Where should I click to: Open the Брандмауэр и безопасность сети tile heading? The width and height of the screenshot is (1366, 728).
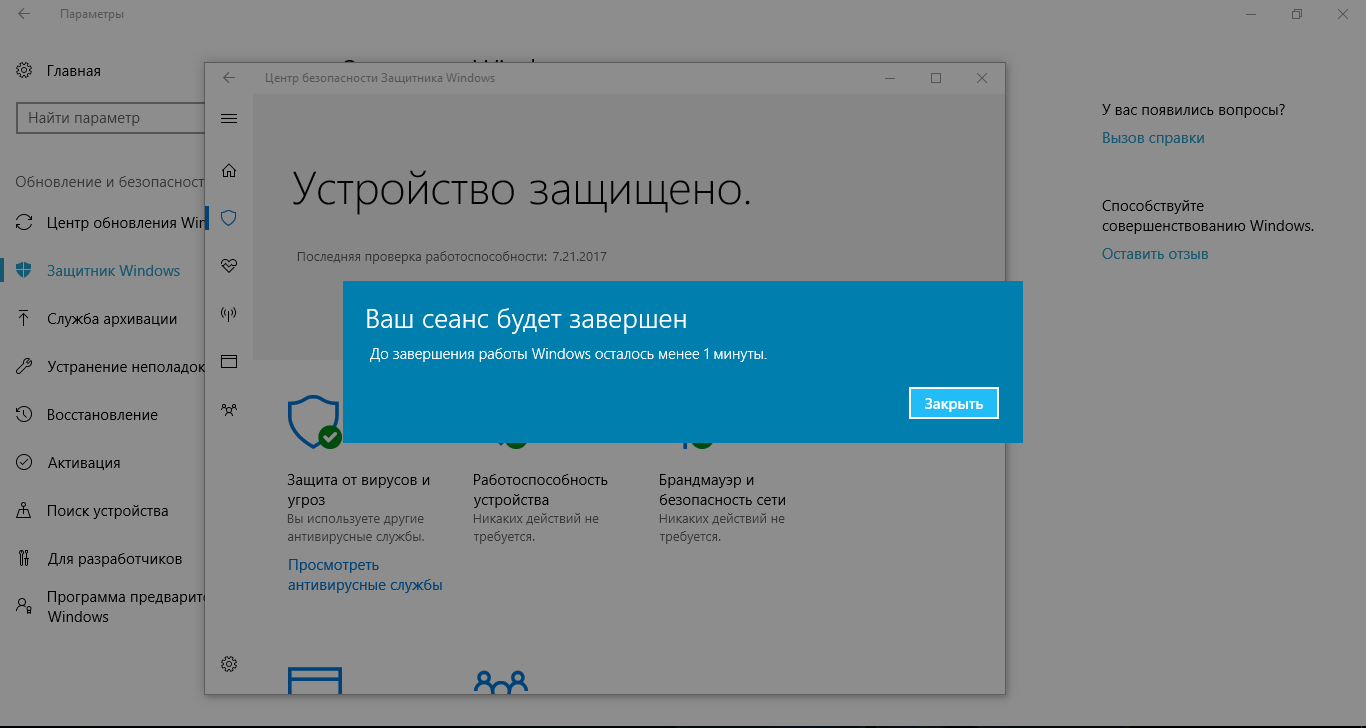(x=722, y=490)
